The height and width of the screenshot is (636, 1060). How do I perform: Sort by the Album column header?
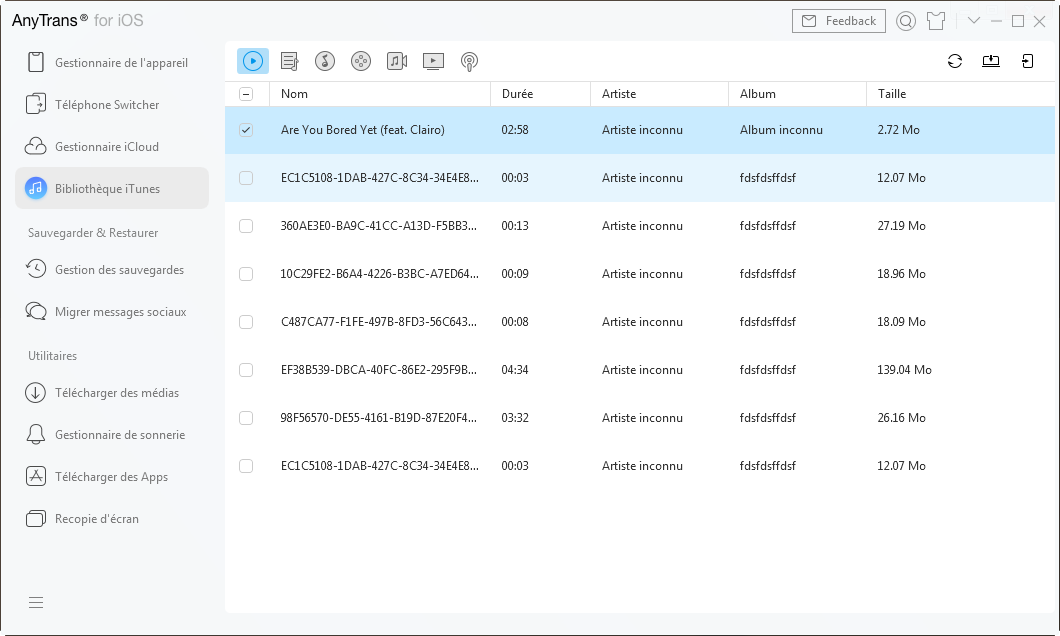798,94
